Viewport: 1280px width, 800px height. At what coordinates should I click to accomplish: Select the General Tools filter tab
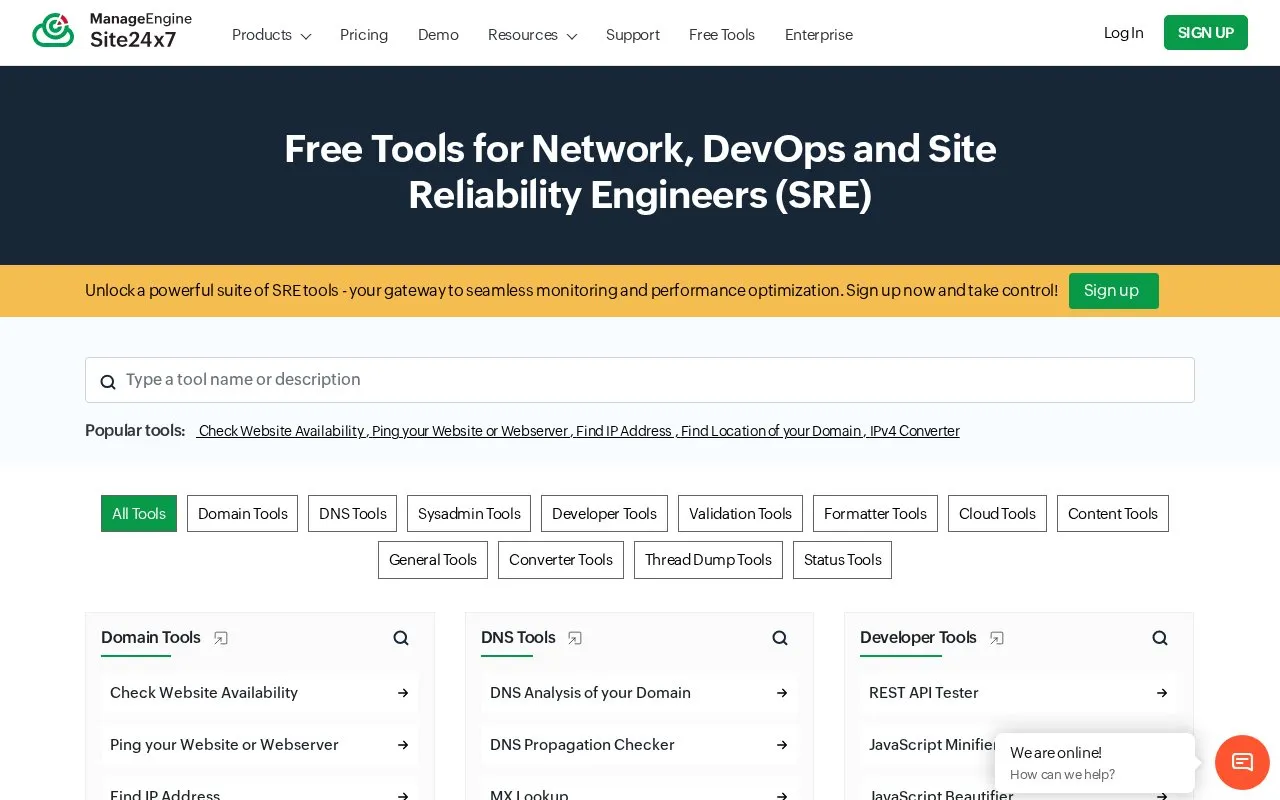[x=433, y=560]
